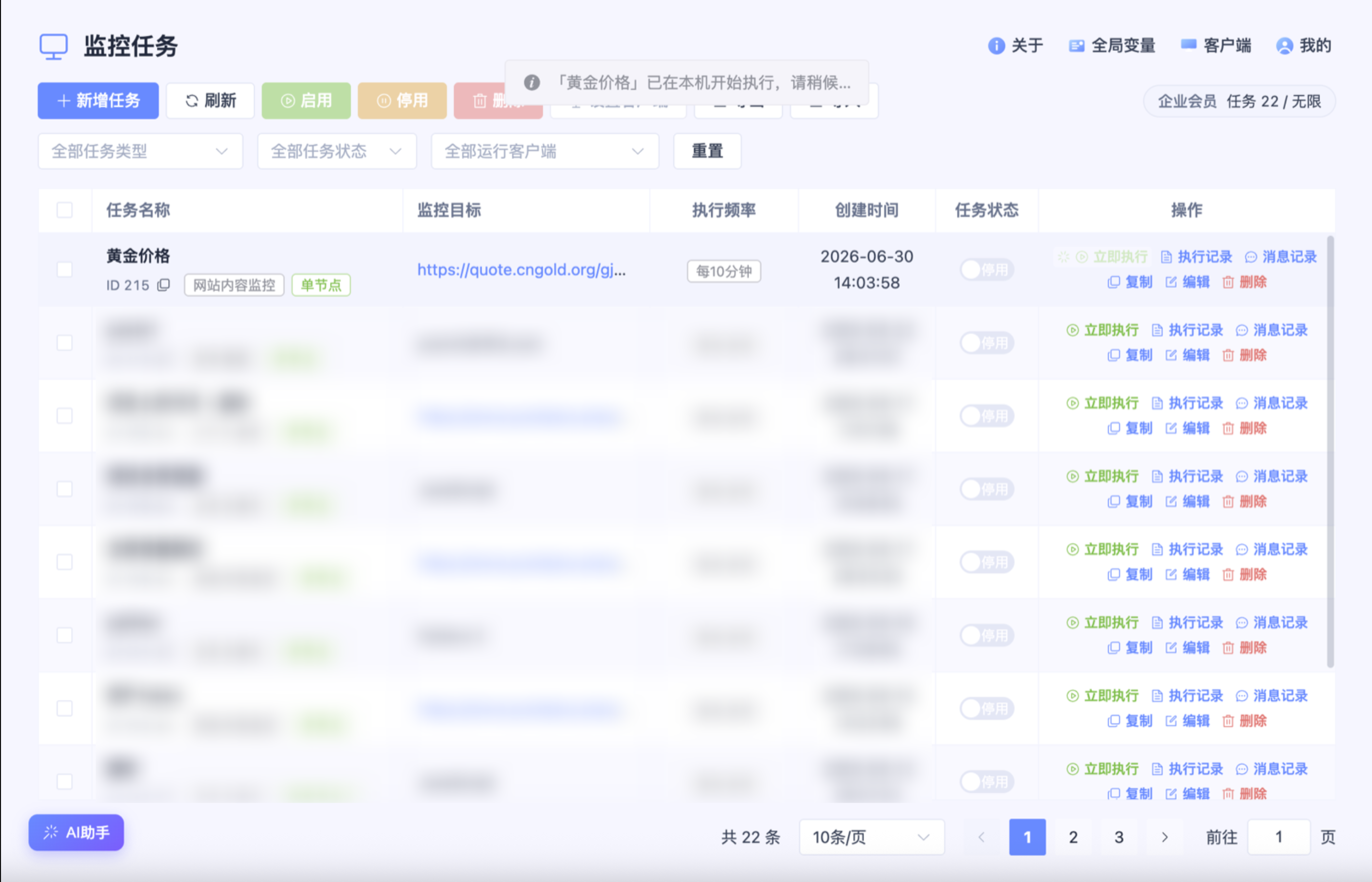The width and height of the screenshot is (1372, 882).
Task: Click the 每10分钟 frequency tag
Action: click(723, 271)
